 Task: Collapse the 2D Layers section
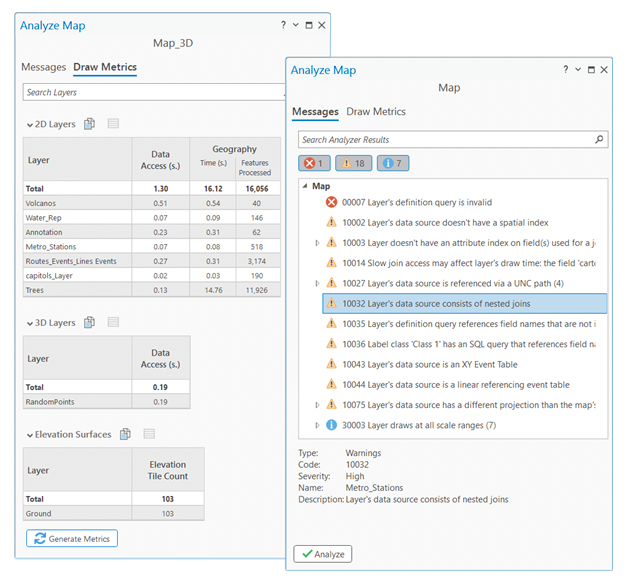click(x=30, y=125)
